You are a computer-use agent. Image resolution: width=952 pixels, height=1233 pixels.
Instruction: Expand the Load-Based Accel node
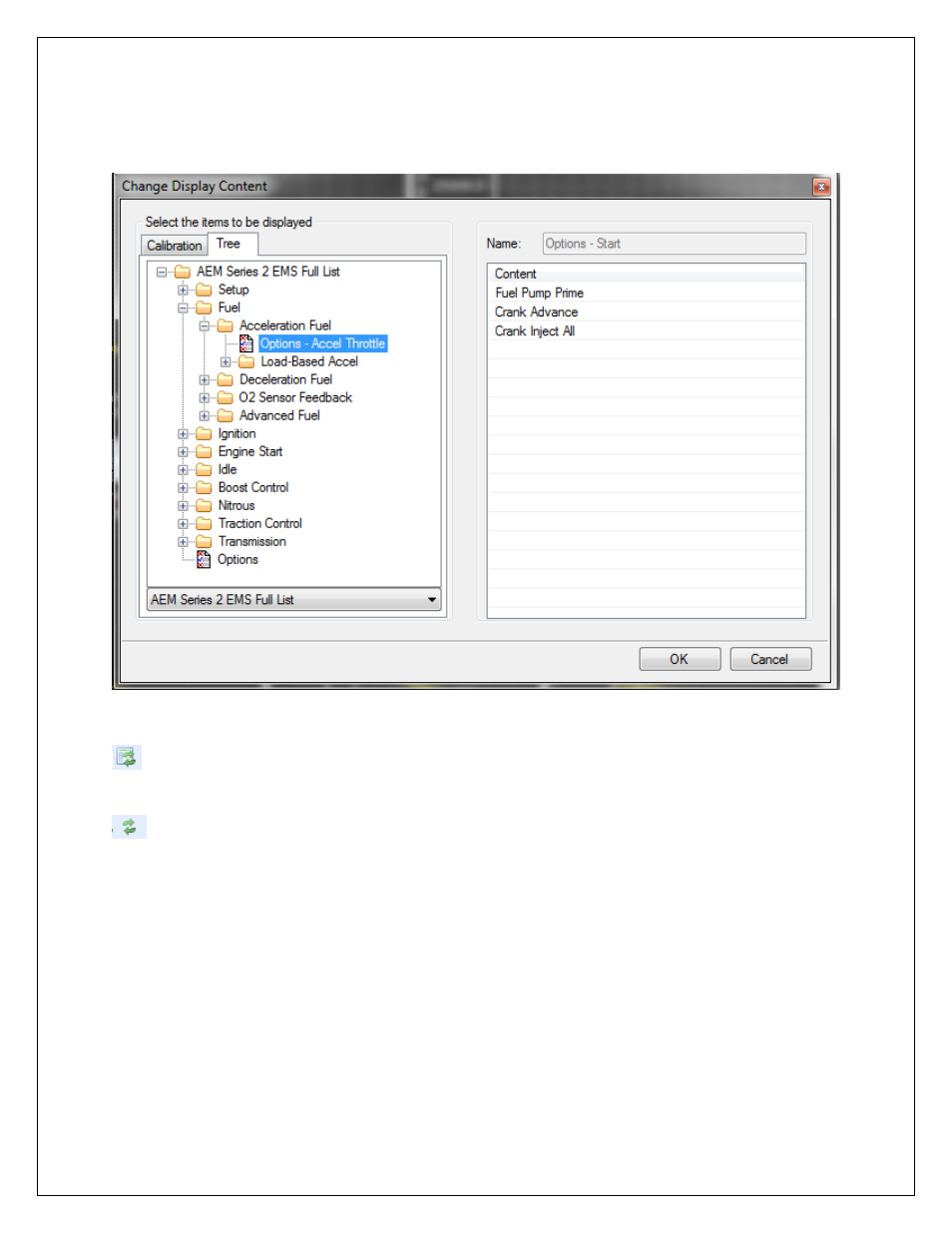click(x=226, y=361)
